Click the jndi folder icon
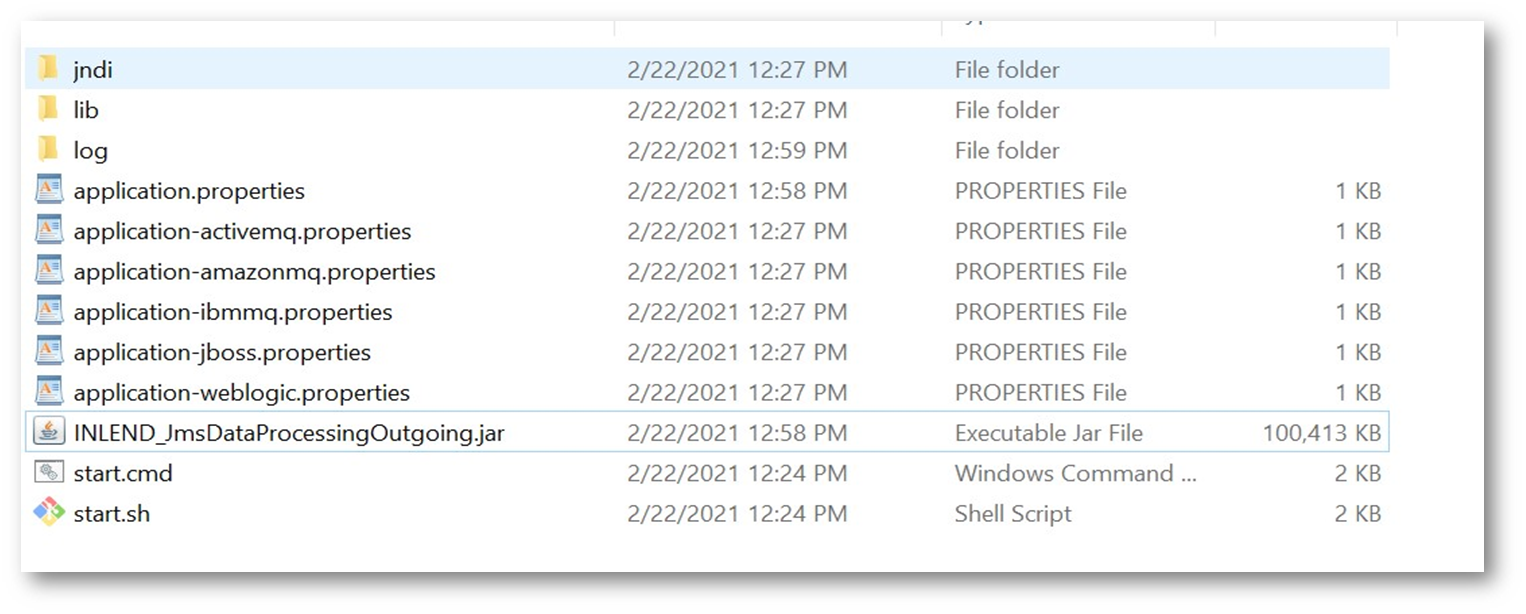Screen dimensions: 1526x614 pos(48,69)
